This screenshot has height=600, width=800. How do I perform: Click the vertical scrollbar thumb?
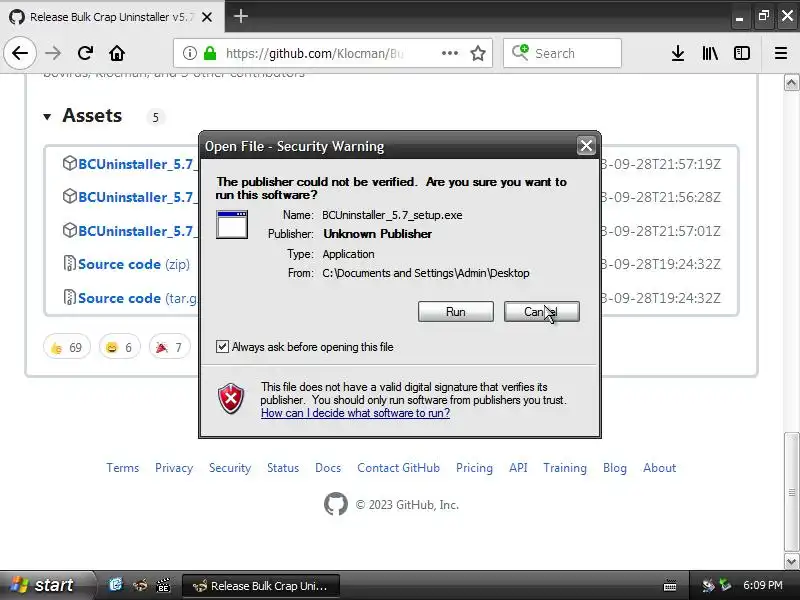791,492
